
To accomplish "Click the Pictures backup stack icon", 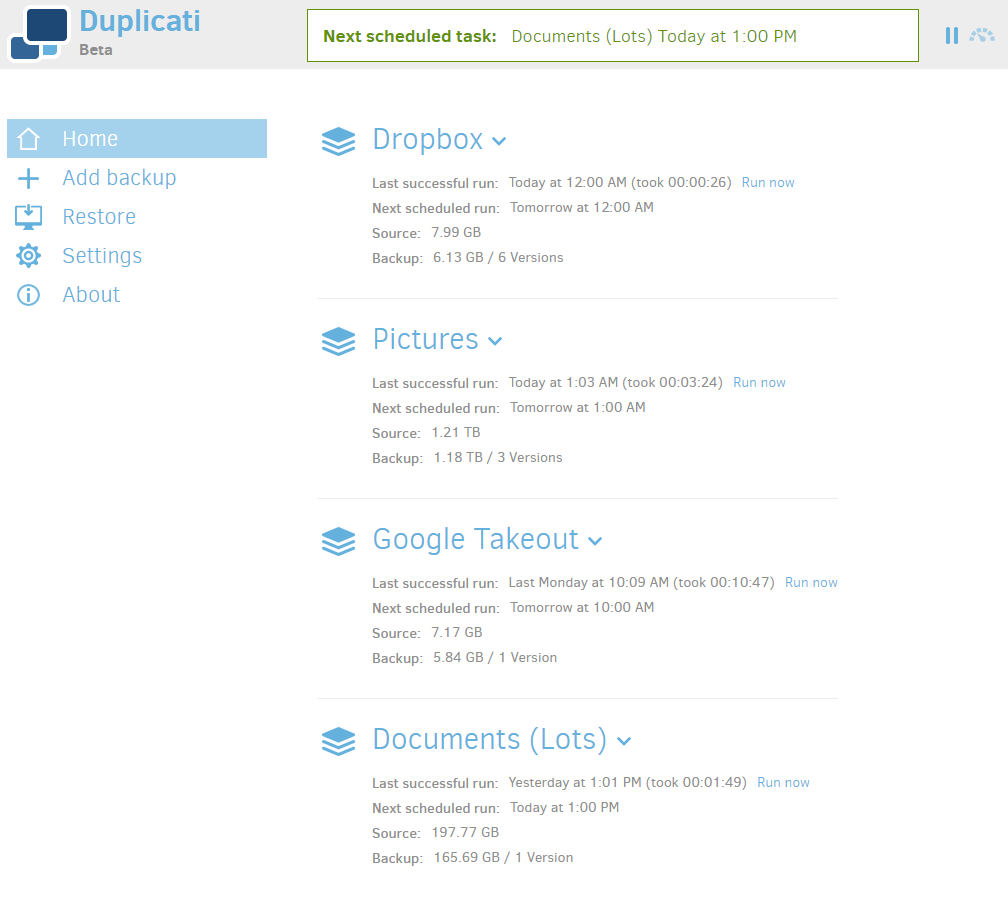I will [338, 341].
